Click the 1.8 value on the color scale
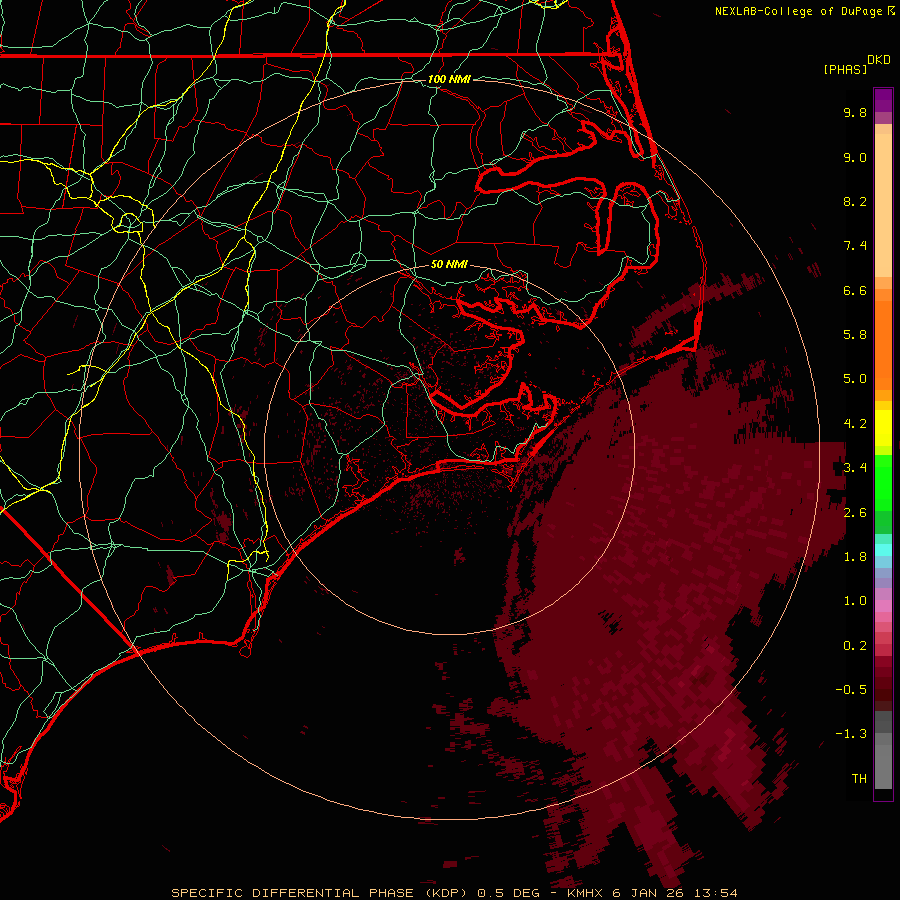Image resolution: width=900 pixels, height=900 pixels. pos(855,557)
